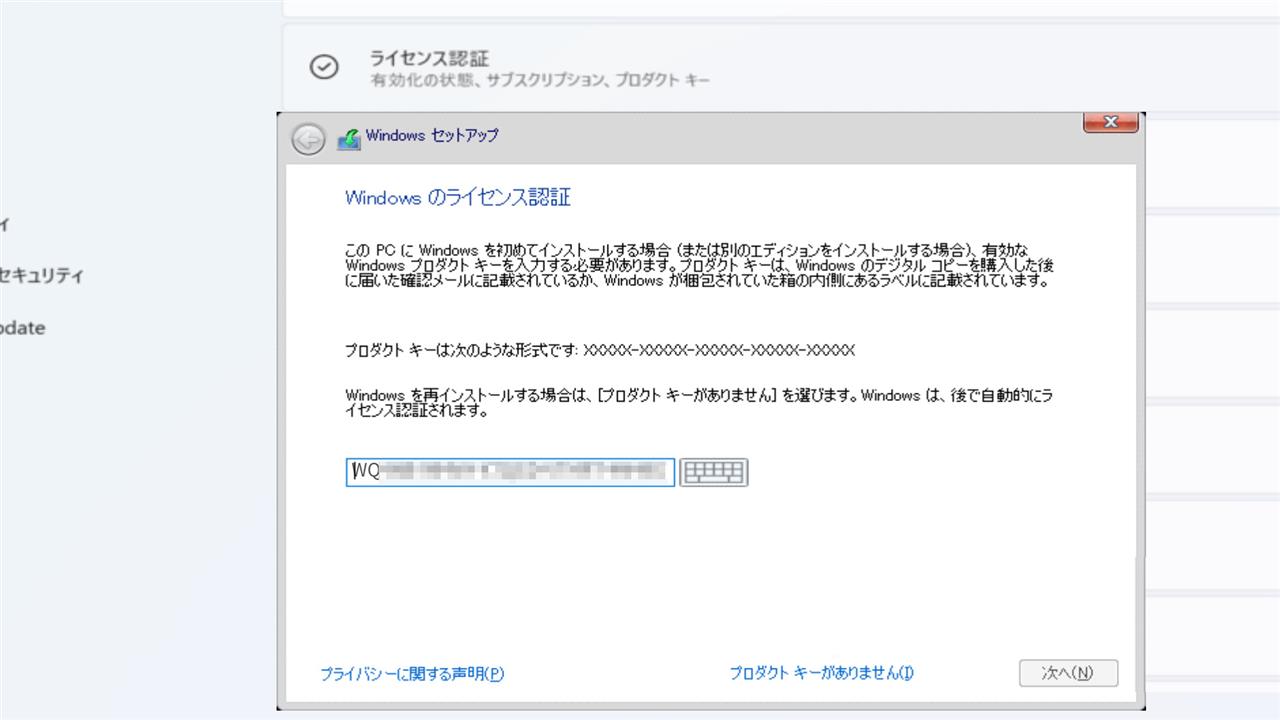Choose プロダクト キーがありません link

point(821,673)
